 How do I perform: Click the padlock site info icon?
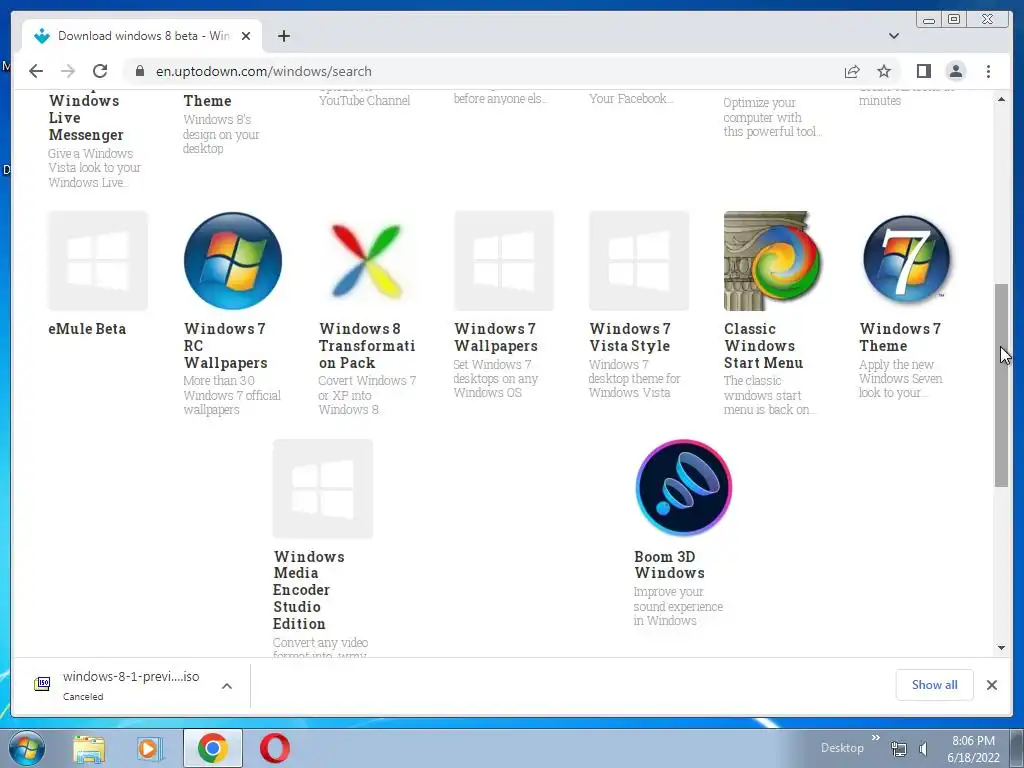click(139, 71)
